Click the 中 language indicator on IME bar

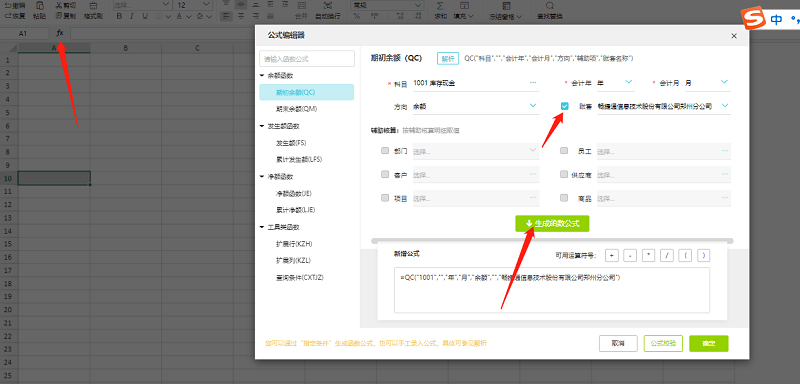[x=777, y=20]
